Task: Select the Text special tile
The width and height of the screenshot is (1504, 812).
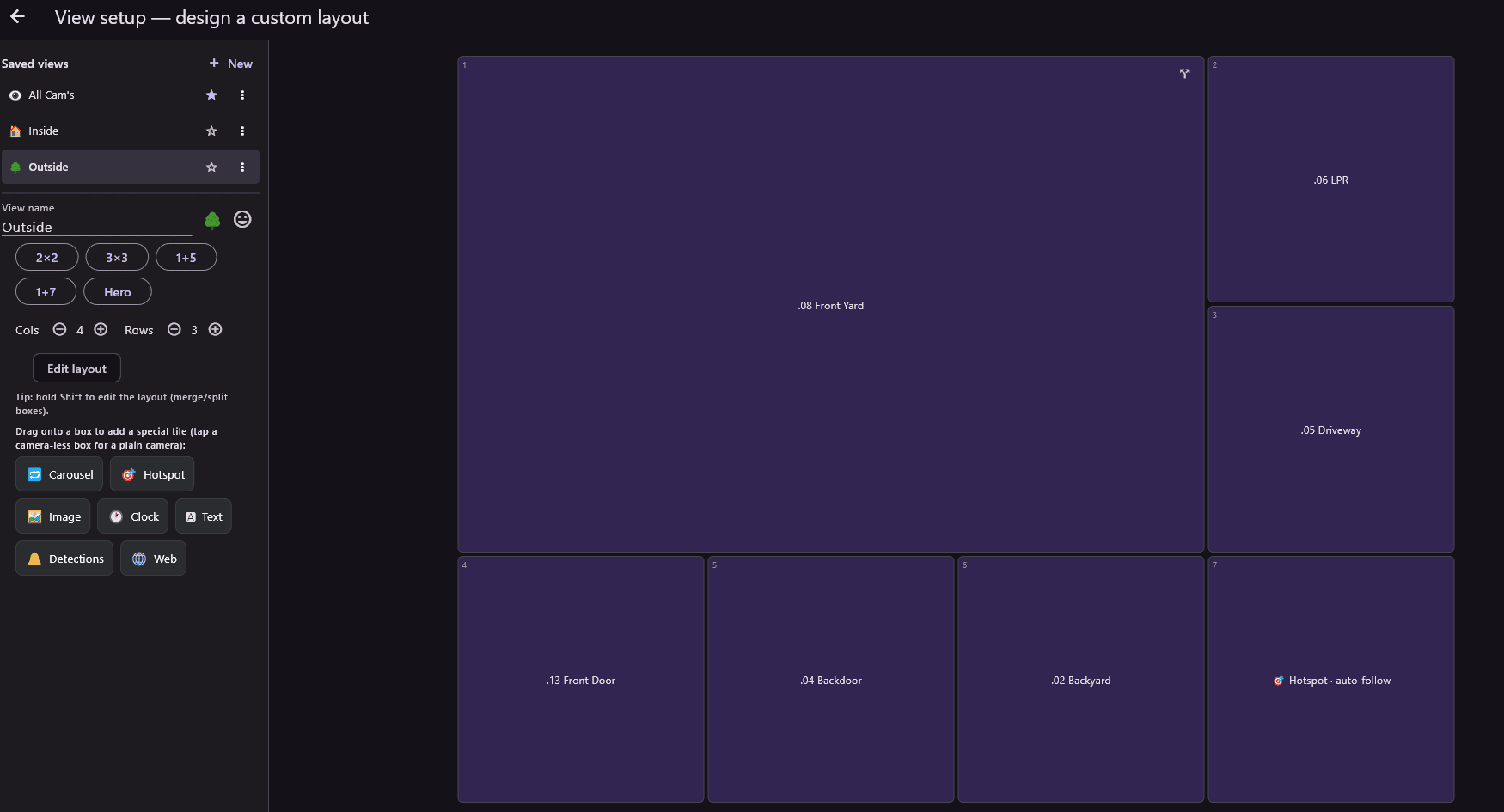Action: click(204, 516)
